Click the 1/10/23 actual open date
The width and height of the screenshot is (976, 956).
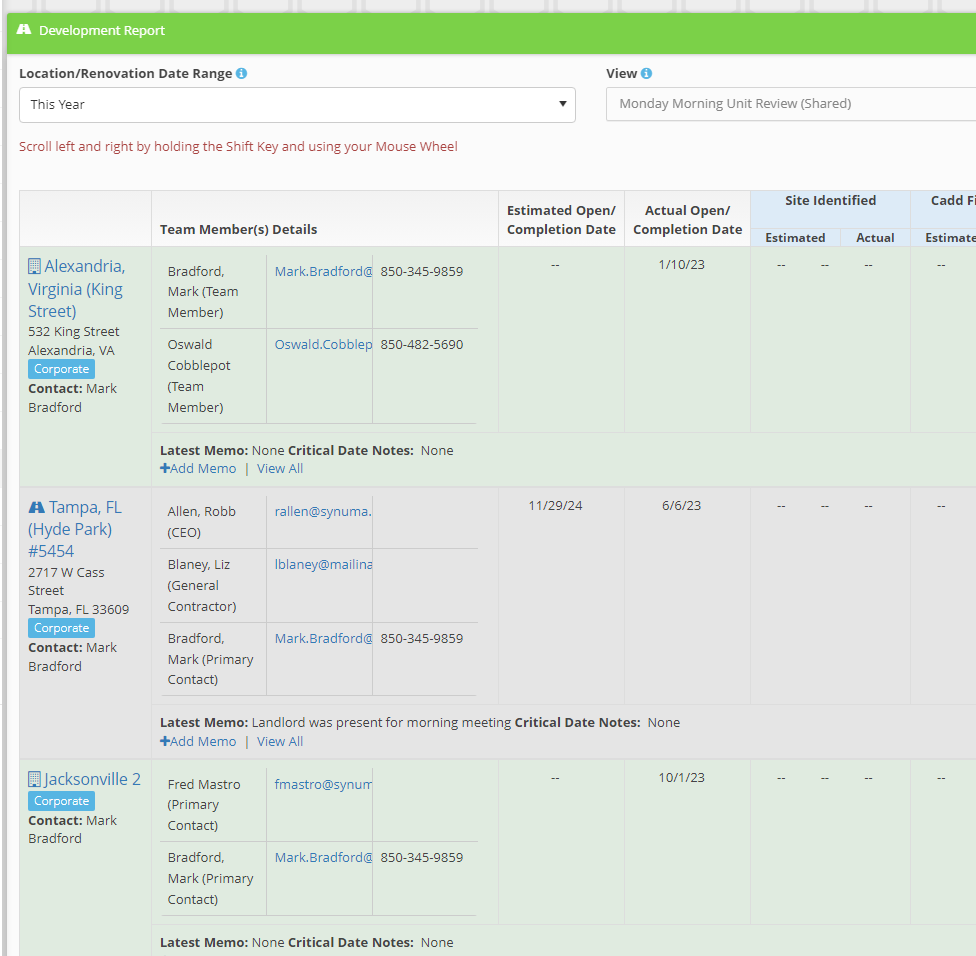(682, 265)
